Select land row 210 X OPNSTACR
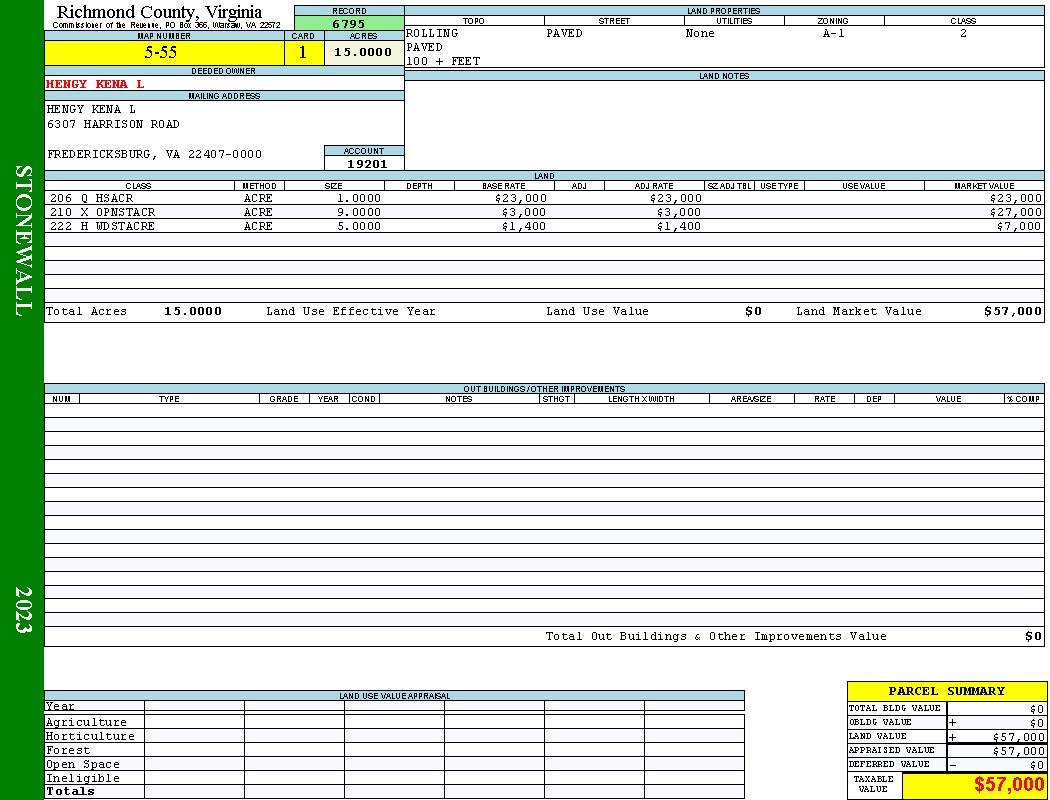 pos(544,212)
